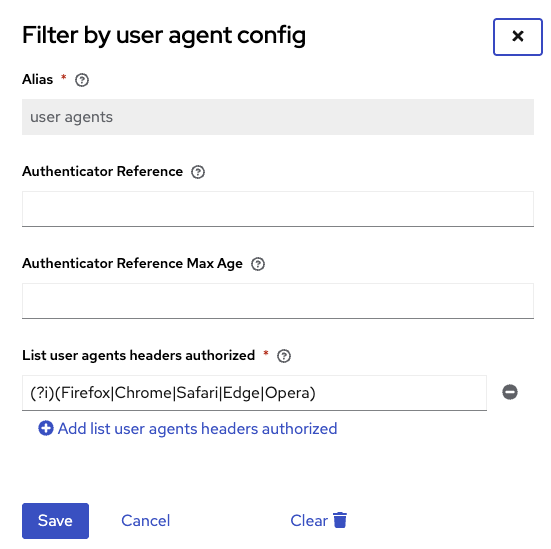Click the List user agents headers authorized label
The height and width of the screenshot is (549, 551).
pyautogui.click(x=138, y=355)
